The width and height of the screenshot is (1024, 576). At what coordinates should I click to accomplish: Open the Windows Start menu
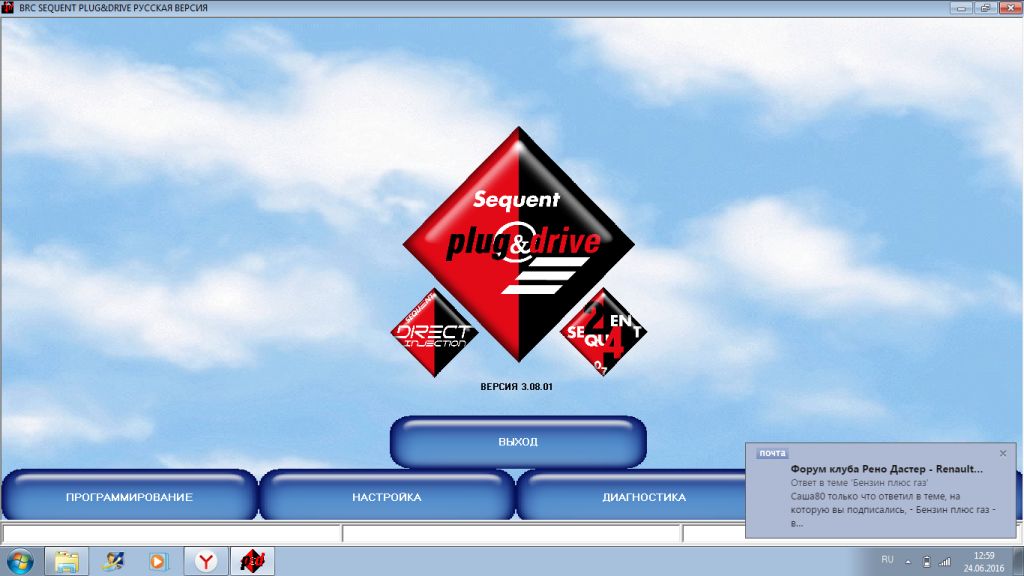click(20, 561)
